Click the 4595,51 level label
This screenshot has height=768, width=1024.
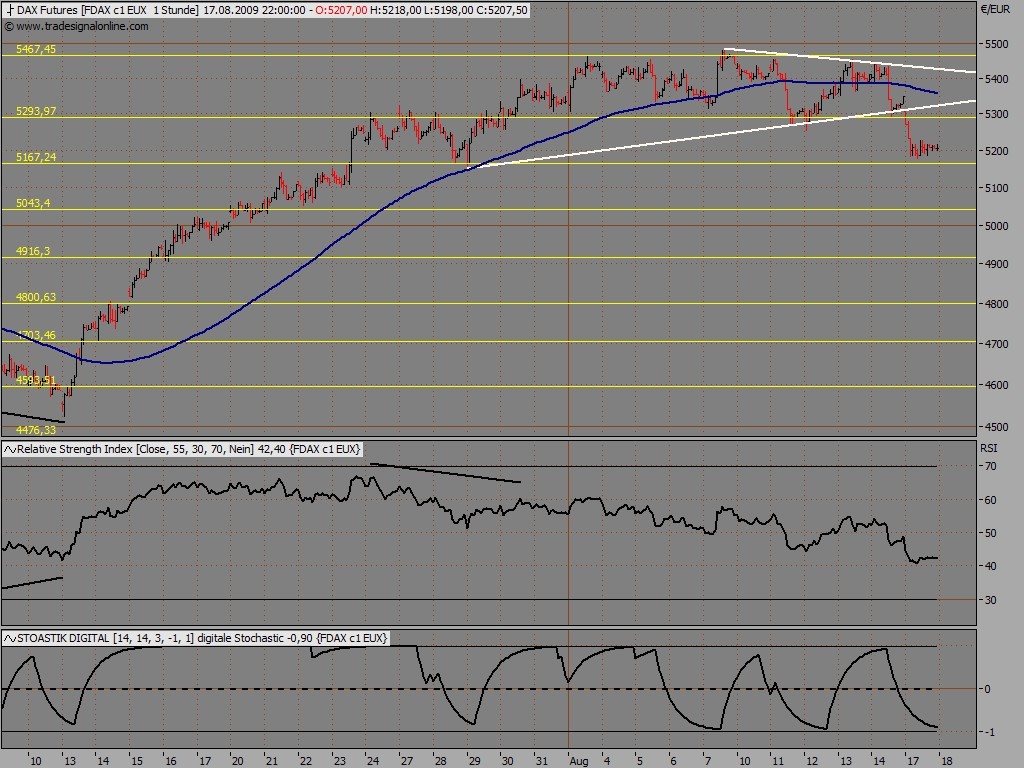(x=36, y=380)
